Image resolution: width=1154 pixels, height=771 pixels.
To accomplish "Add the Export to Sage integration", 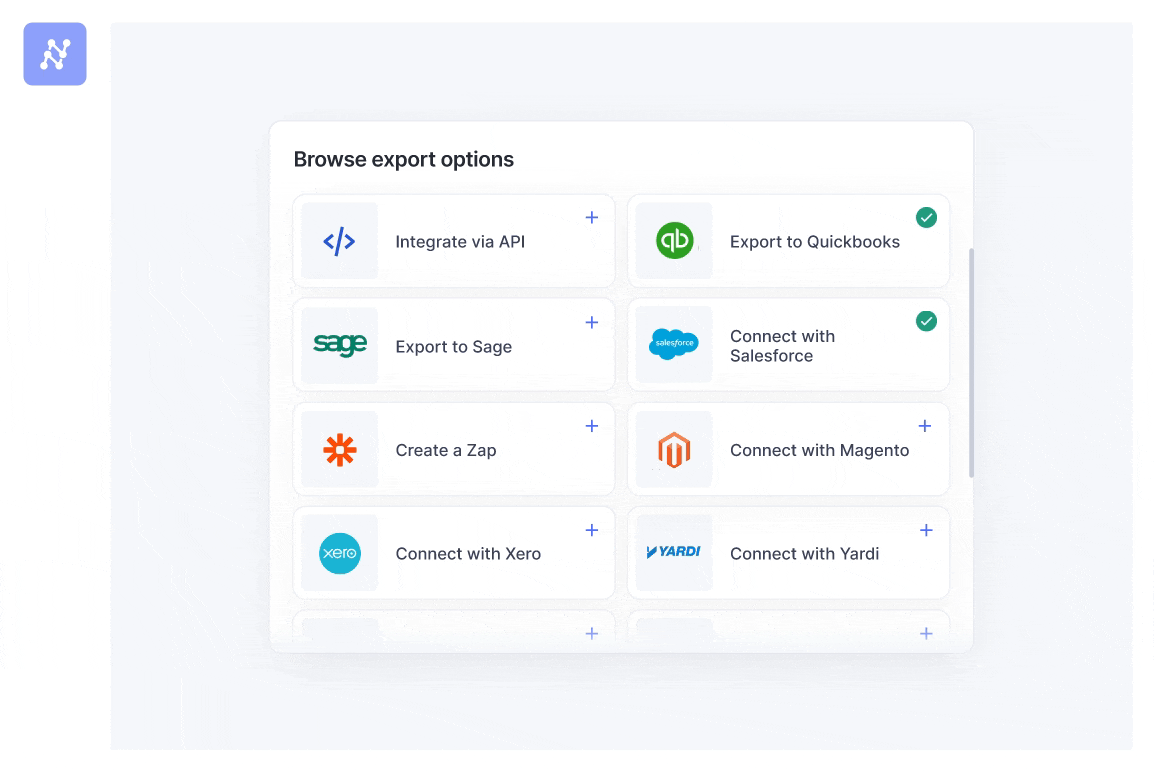I will coord(592,322).
